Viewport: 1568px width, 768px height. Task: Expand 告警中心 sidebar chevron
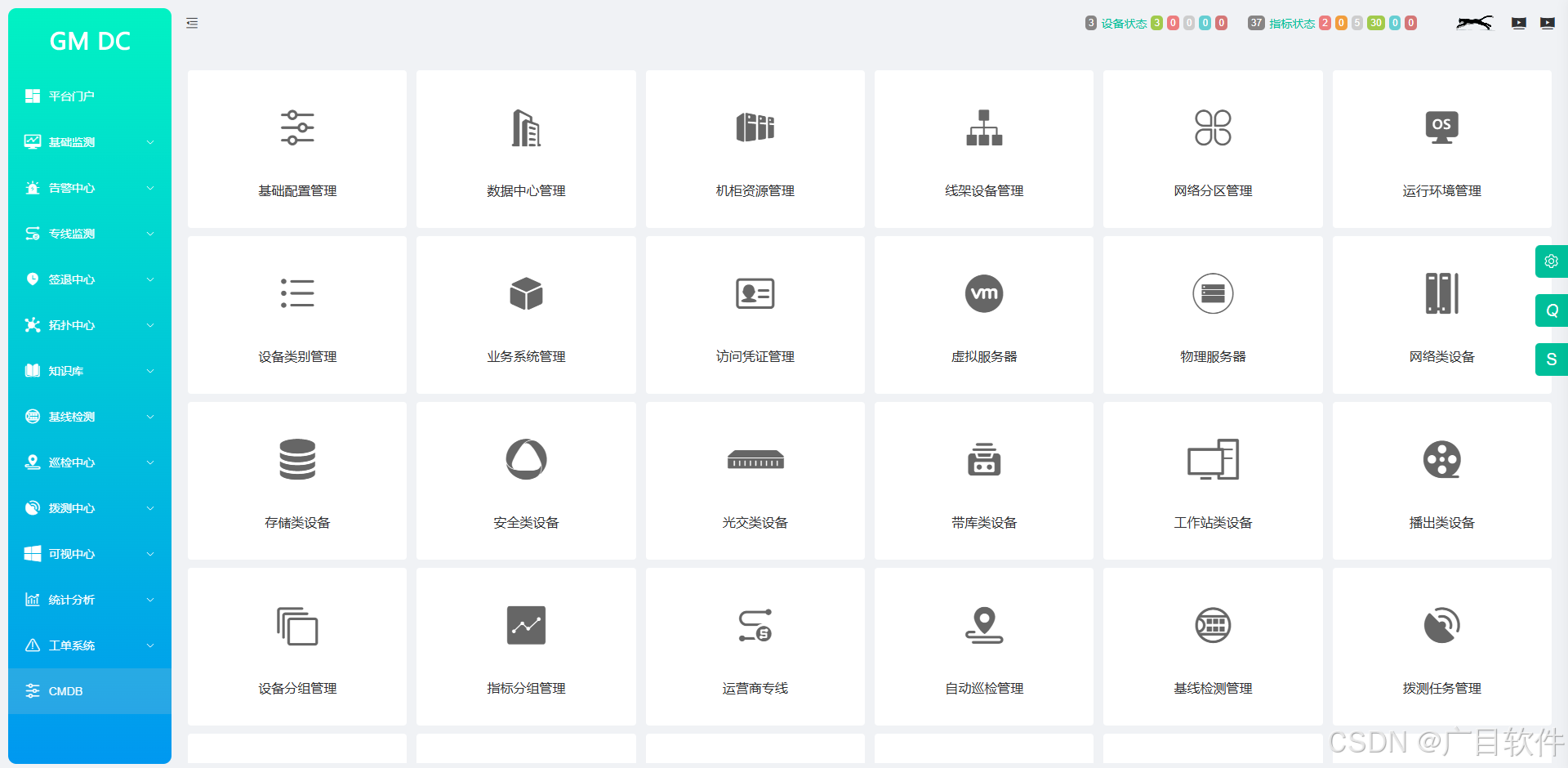(x=150, y=188)
